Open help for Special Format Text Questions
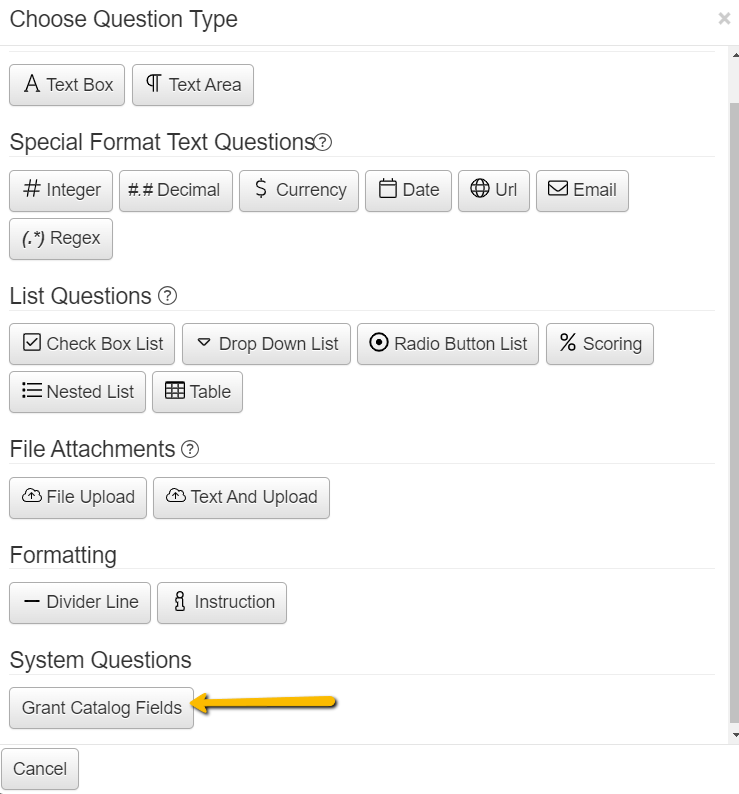The width and height of the screenshot is (739, 794). [x=323, y=142]
